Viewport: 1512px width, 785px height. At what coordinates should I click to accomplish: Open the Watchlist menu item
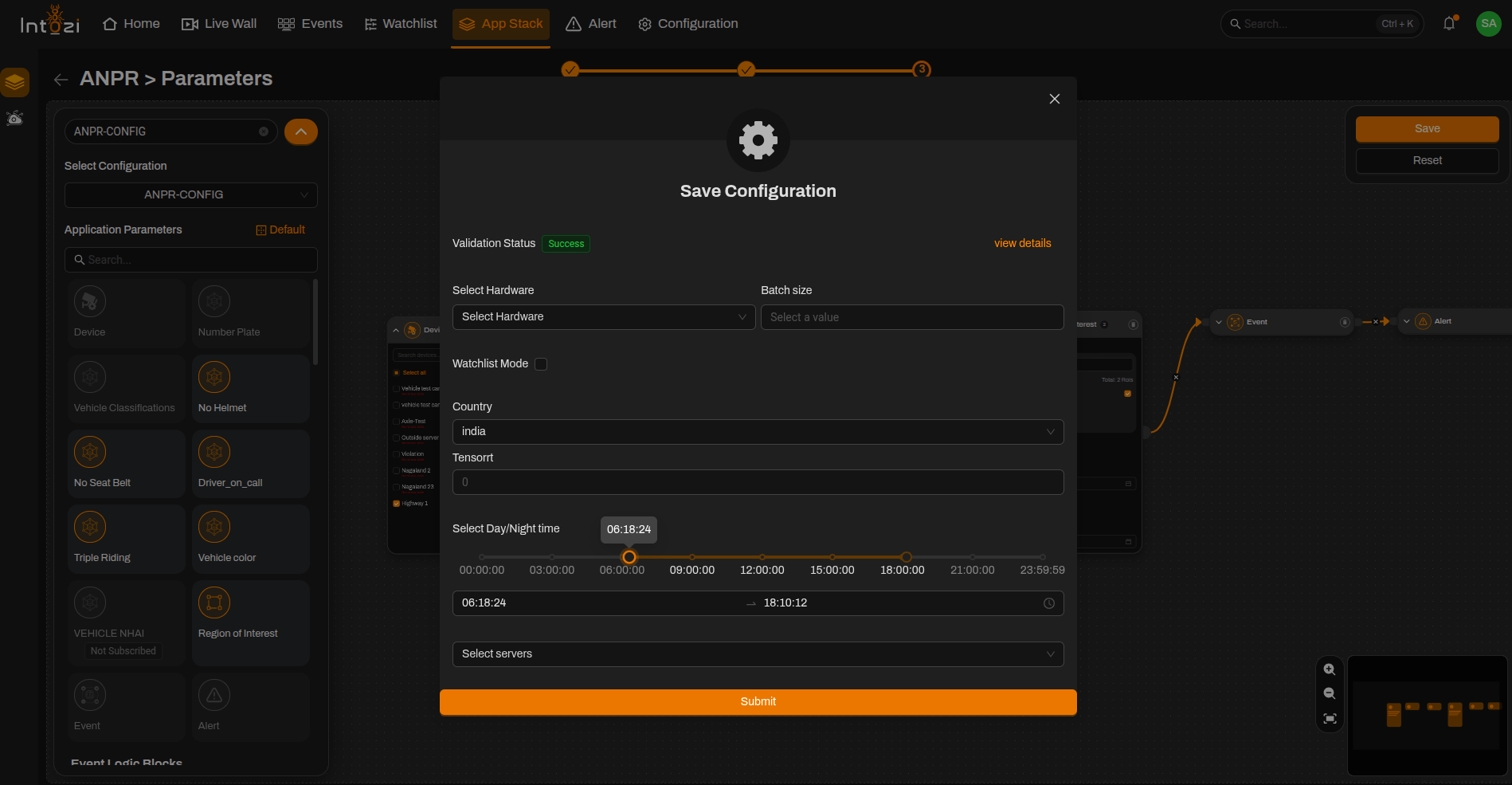click(401, 24)
